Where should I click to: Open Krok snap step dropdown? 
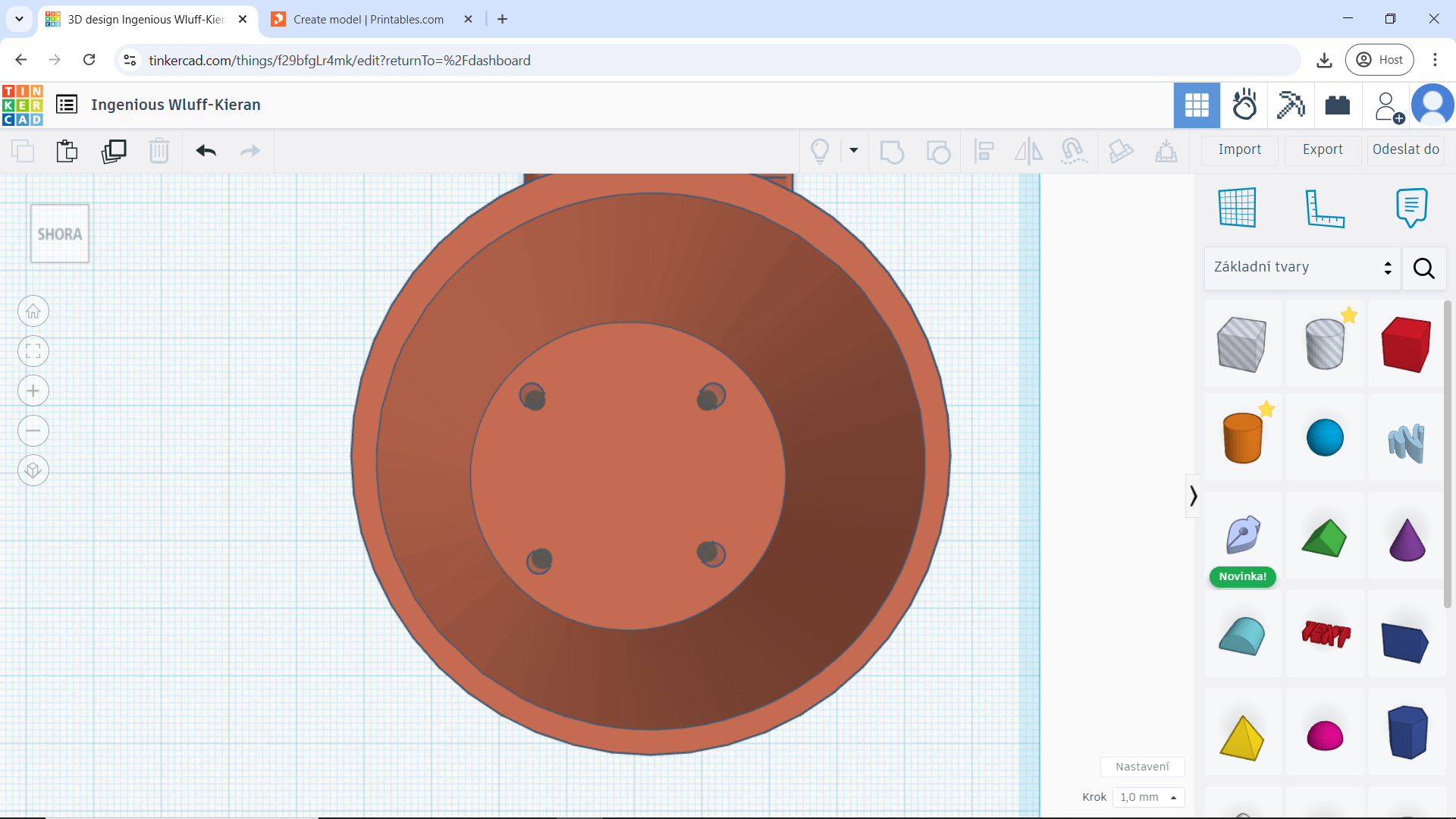pyautogui.click(x=1148, y=797)
